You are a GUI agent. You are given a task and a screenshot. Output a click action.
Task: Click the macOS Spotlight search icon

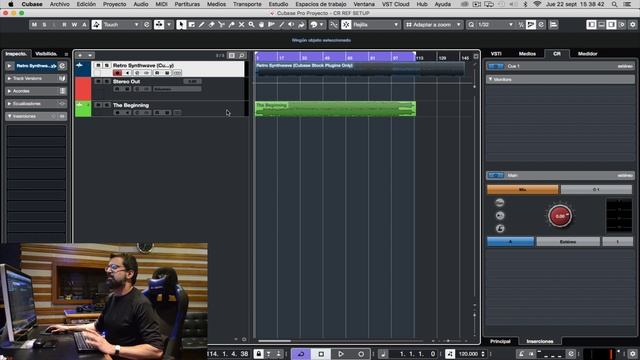[614, 4]
